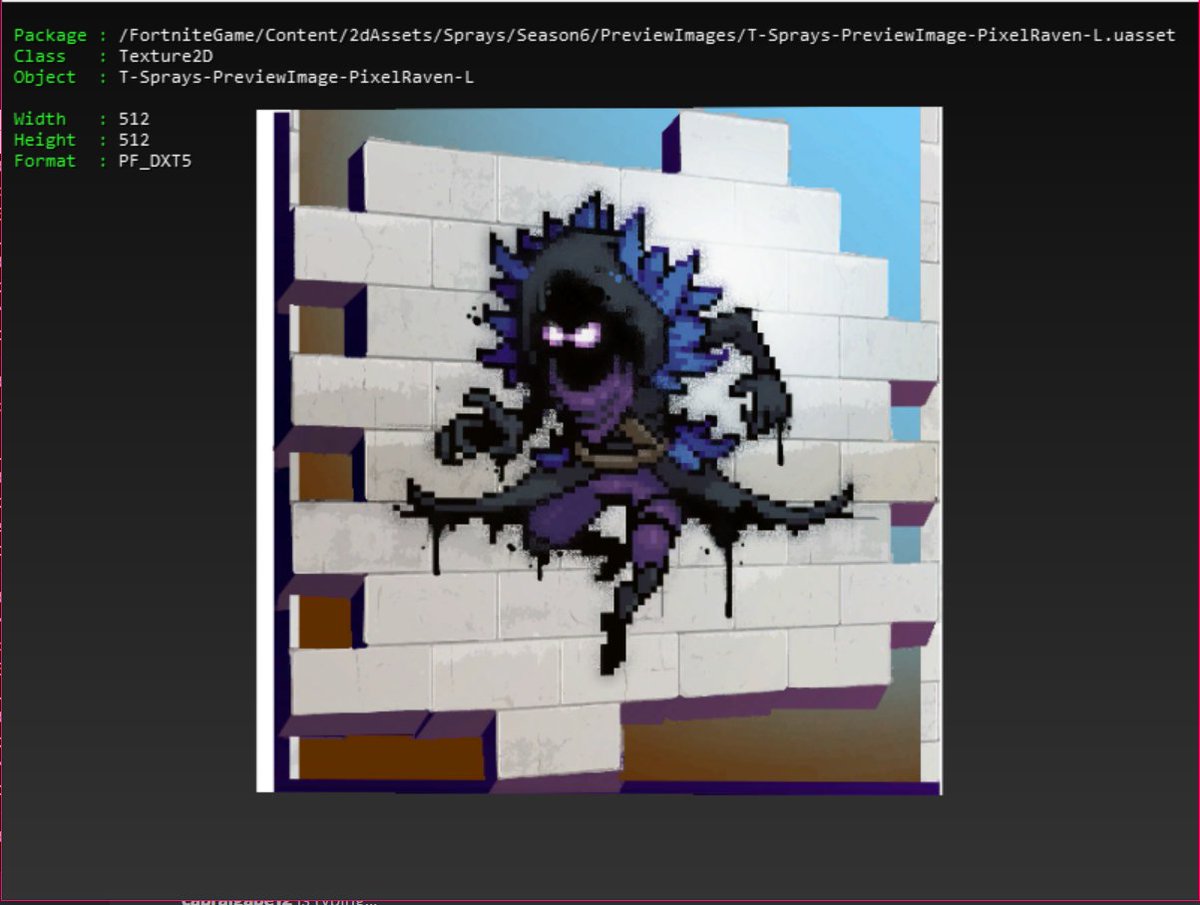Click the green Height label
Screen dimensions: 1200x905
(x=45, y=140)
